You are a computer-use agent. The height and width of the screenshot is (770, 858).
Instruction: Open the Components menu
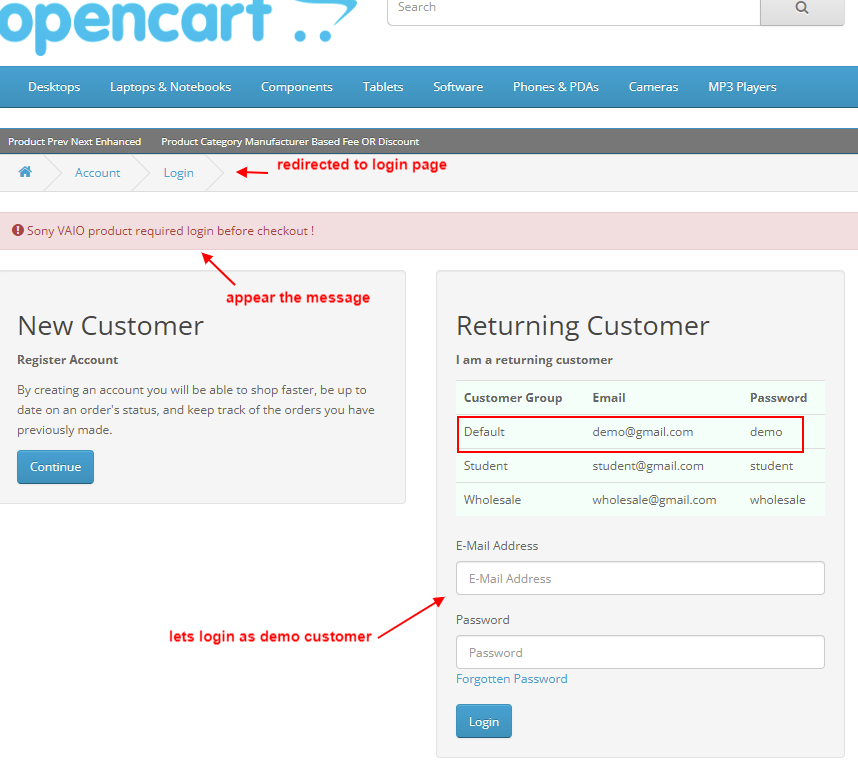coord(297,87)
